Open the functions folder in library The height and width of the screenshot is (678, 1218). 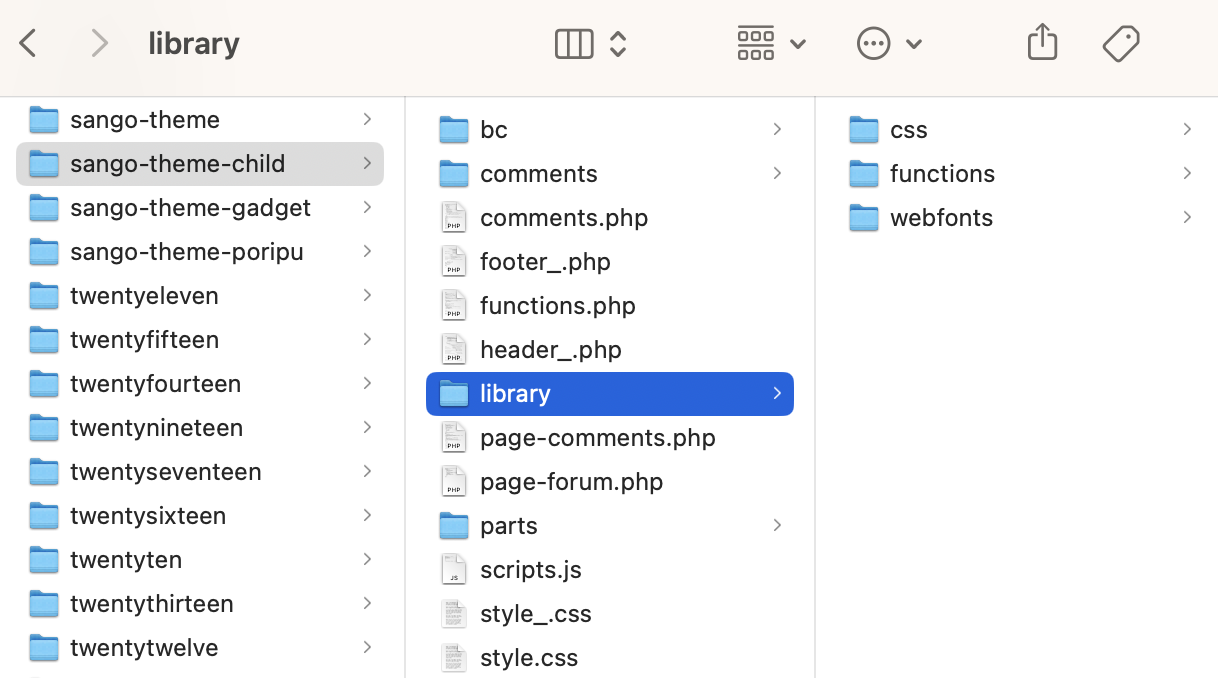tap(941, 174)
